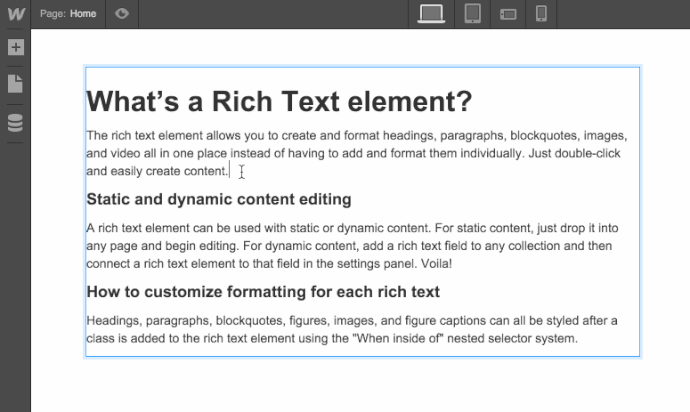Place cursor in paragraph starting "Headings, paragraphs, blockquotes, figures"
690x412 pixels.
352,329
